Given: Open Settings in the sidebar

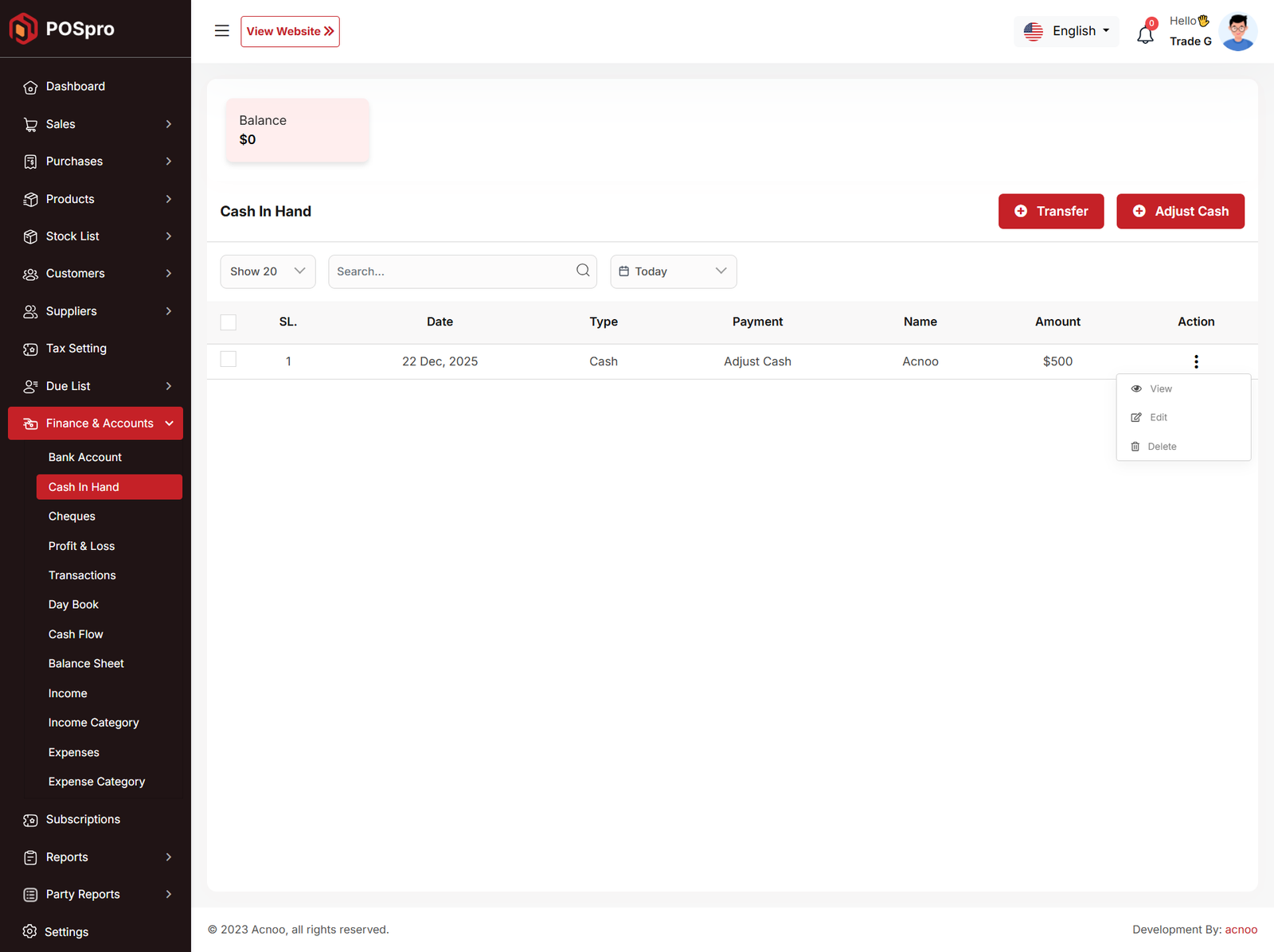Looking at the screenshot, I should (66, 932).
